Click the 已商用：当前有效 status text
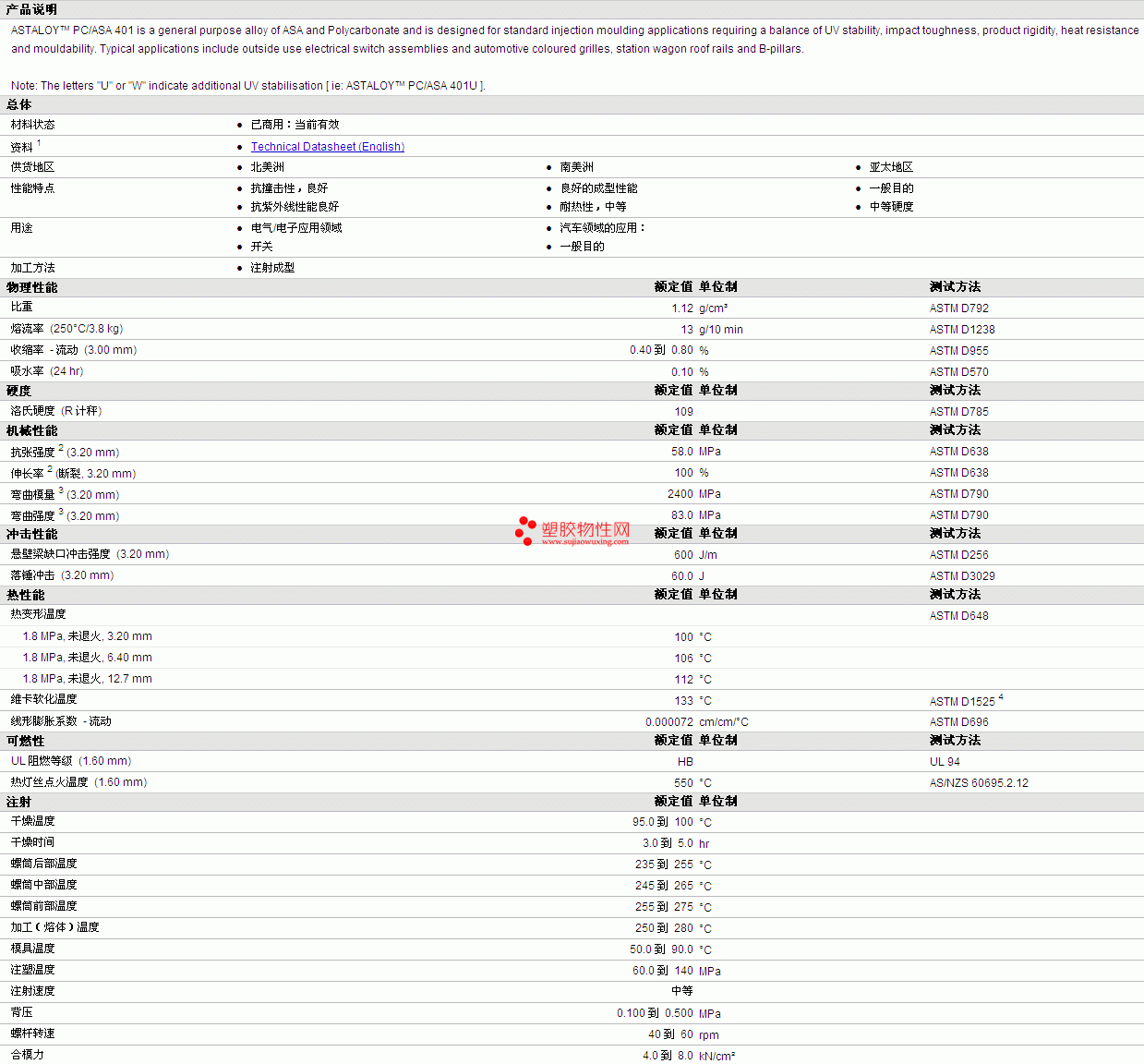This screenshot has width=1144, height=1064. pos(295,125)
